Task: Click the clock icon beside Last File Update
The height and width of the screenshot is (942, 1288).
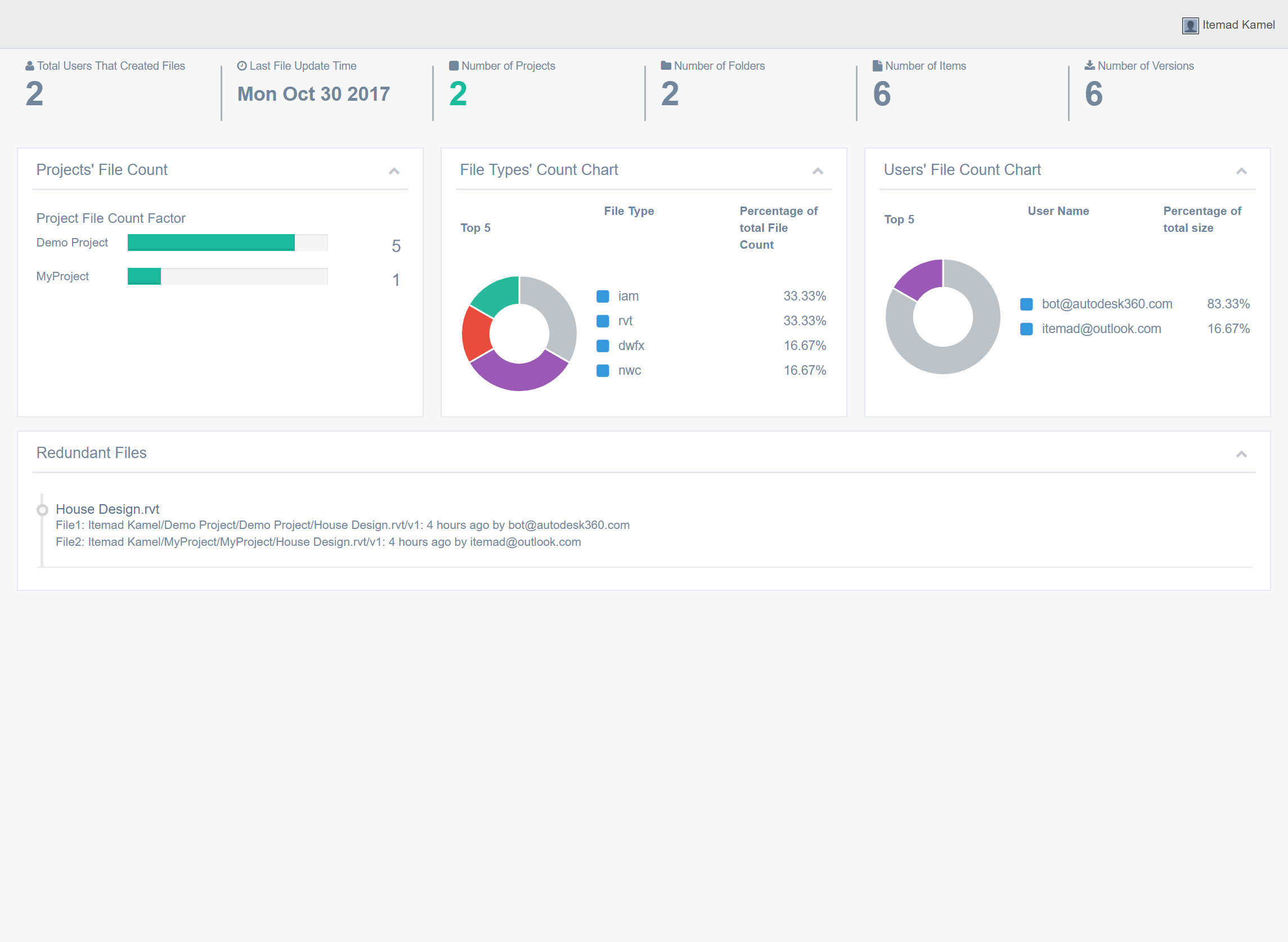Action: point(242,66)
